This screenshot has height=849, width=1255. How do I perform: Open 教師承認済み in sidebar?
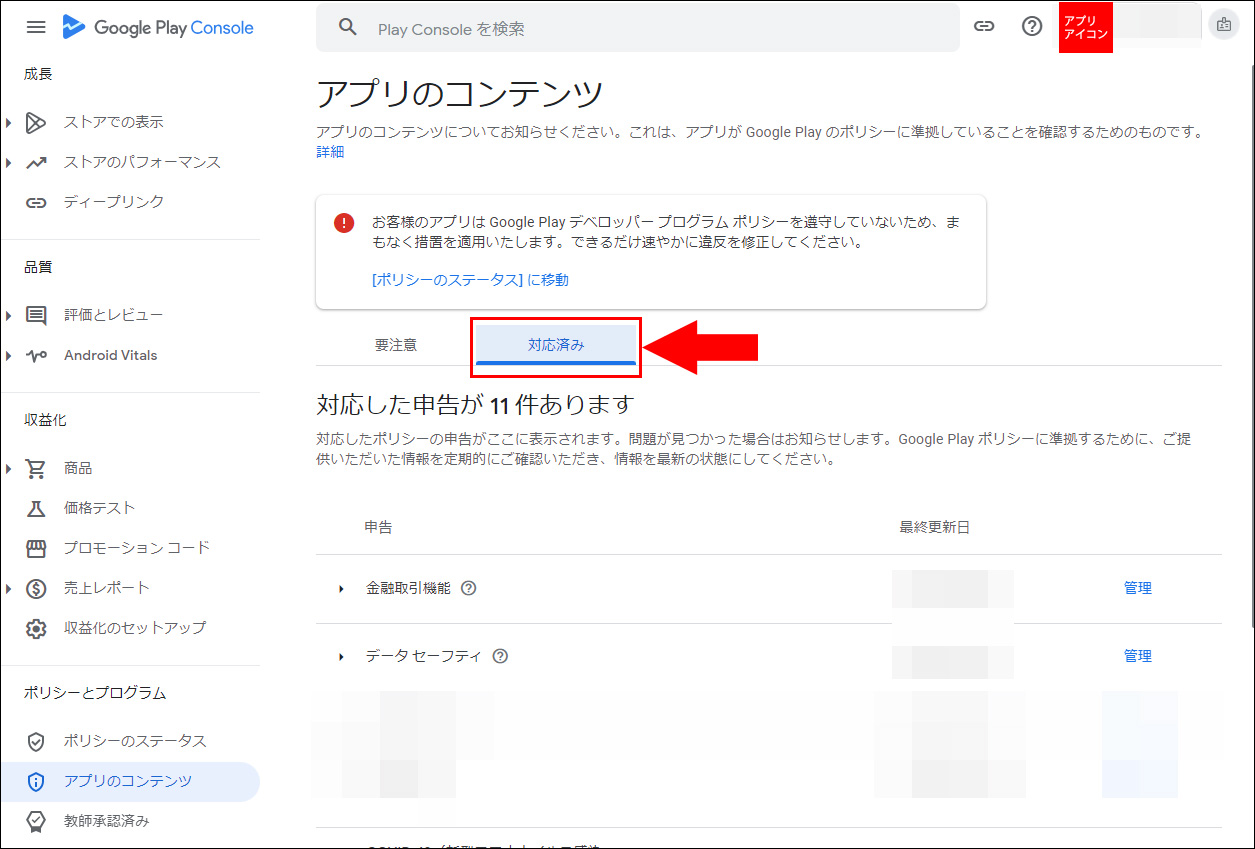(106, 821)
